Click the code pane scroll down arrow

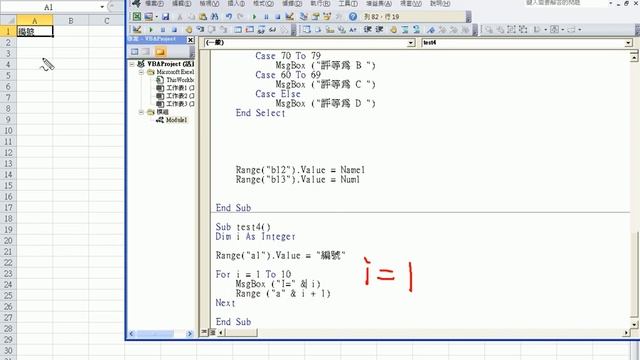[634, 324]
